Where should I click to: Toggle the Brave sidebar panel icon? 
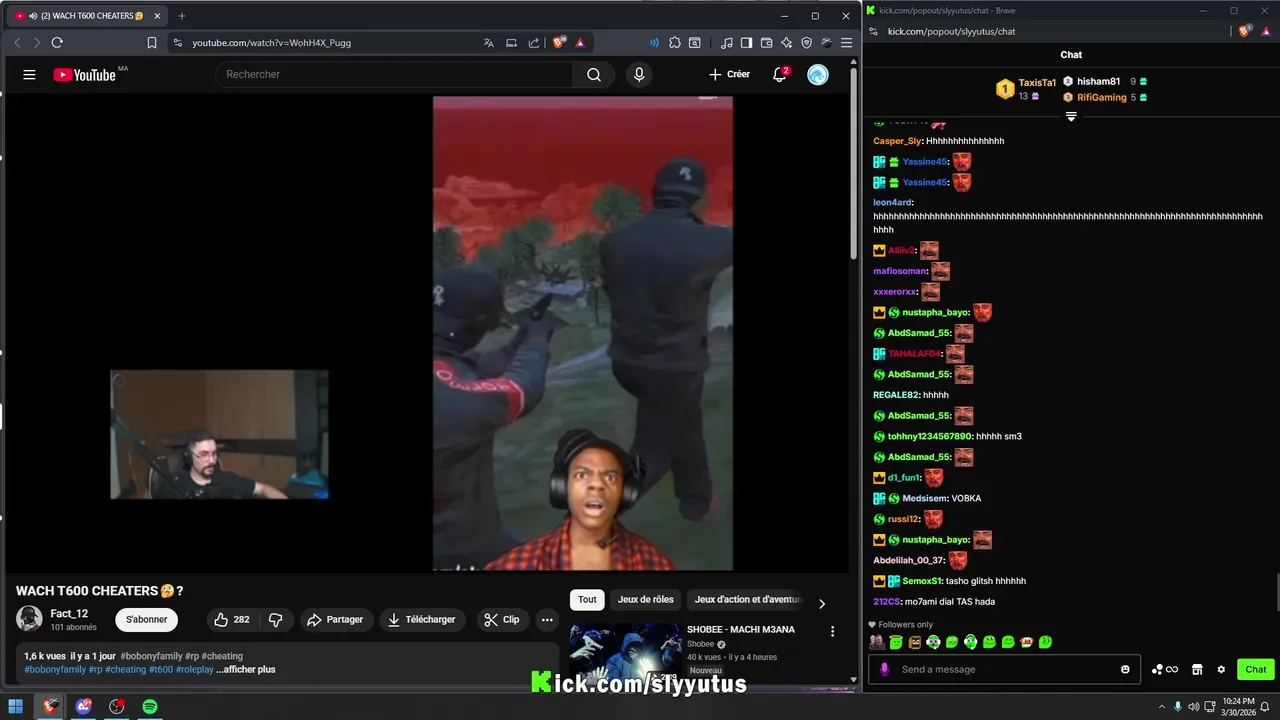(746, 43)
